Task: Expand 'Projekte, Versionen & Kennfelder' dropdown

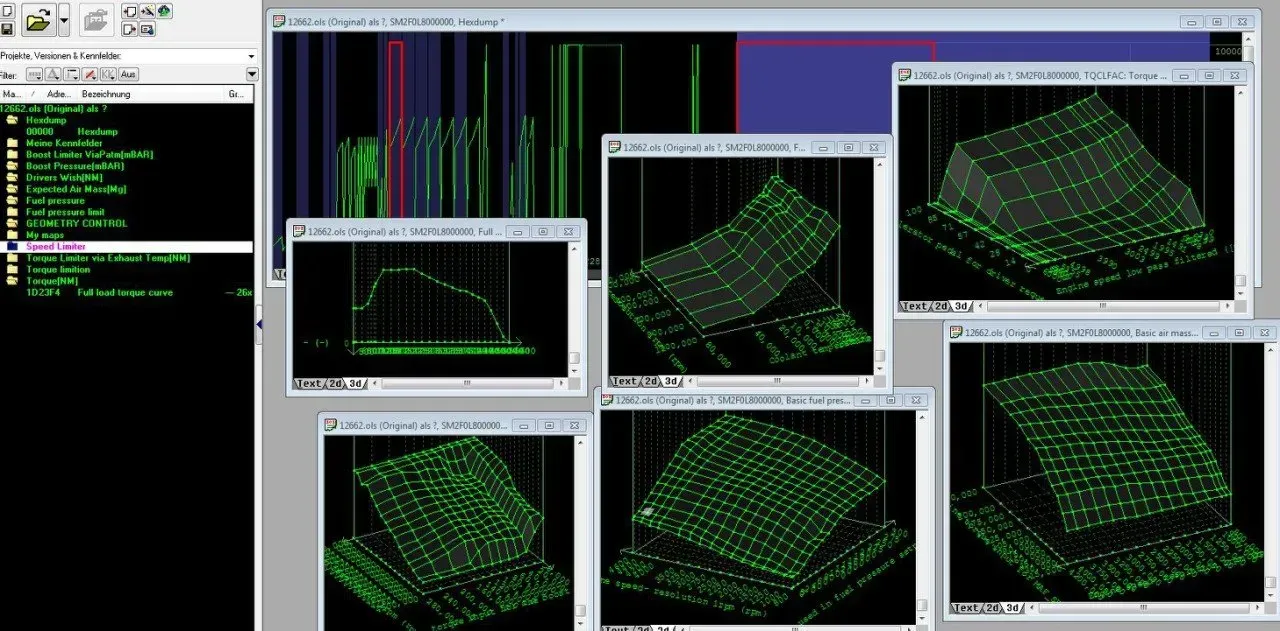Action: tap(251, 56)
